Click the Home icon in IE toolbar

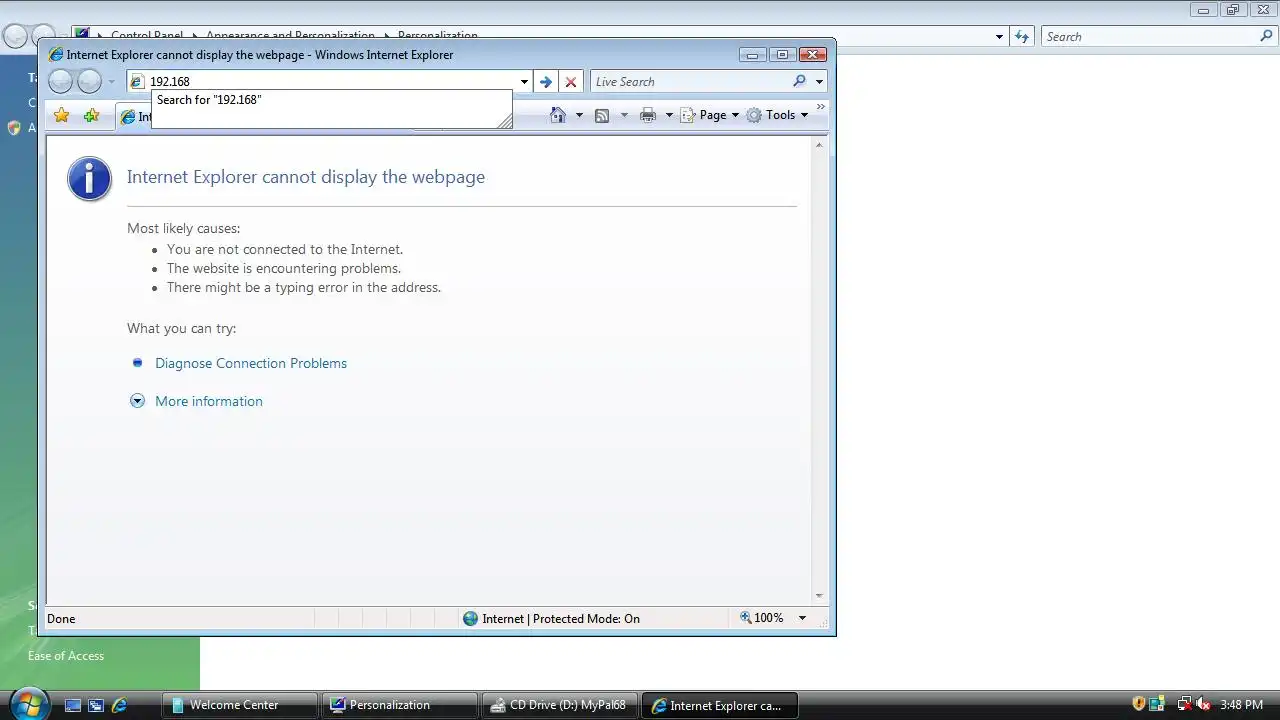559,115
